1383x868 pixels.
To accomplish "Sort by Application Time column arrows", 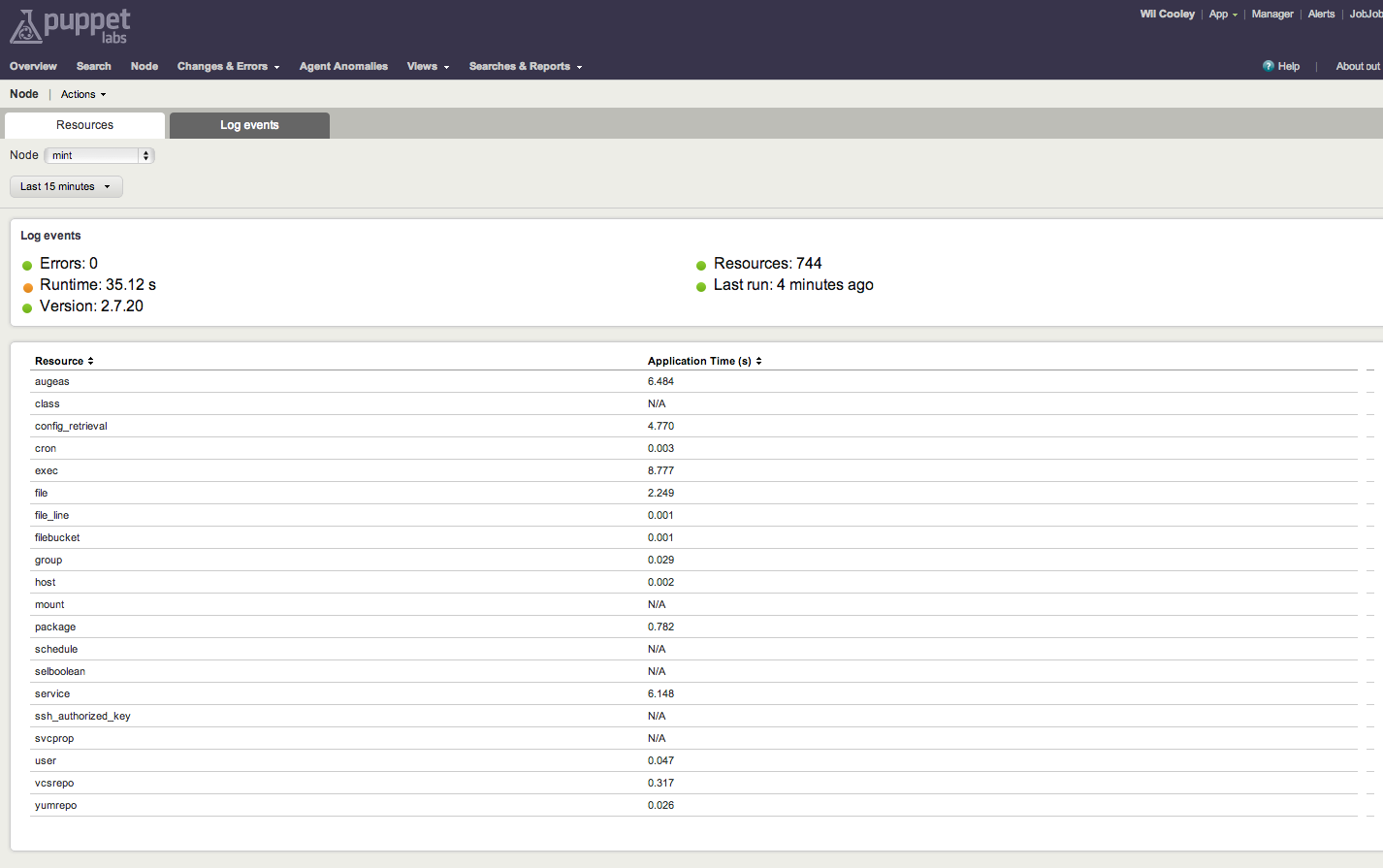I will (758, 361).
